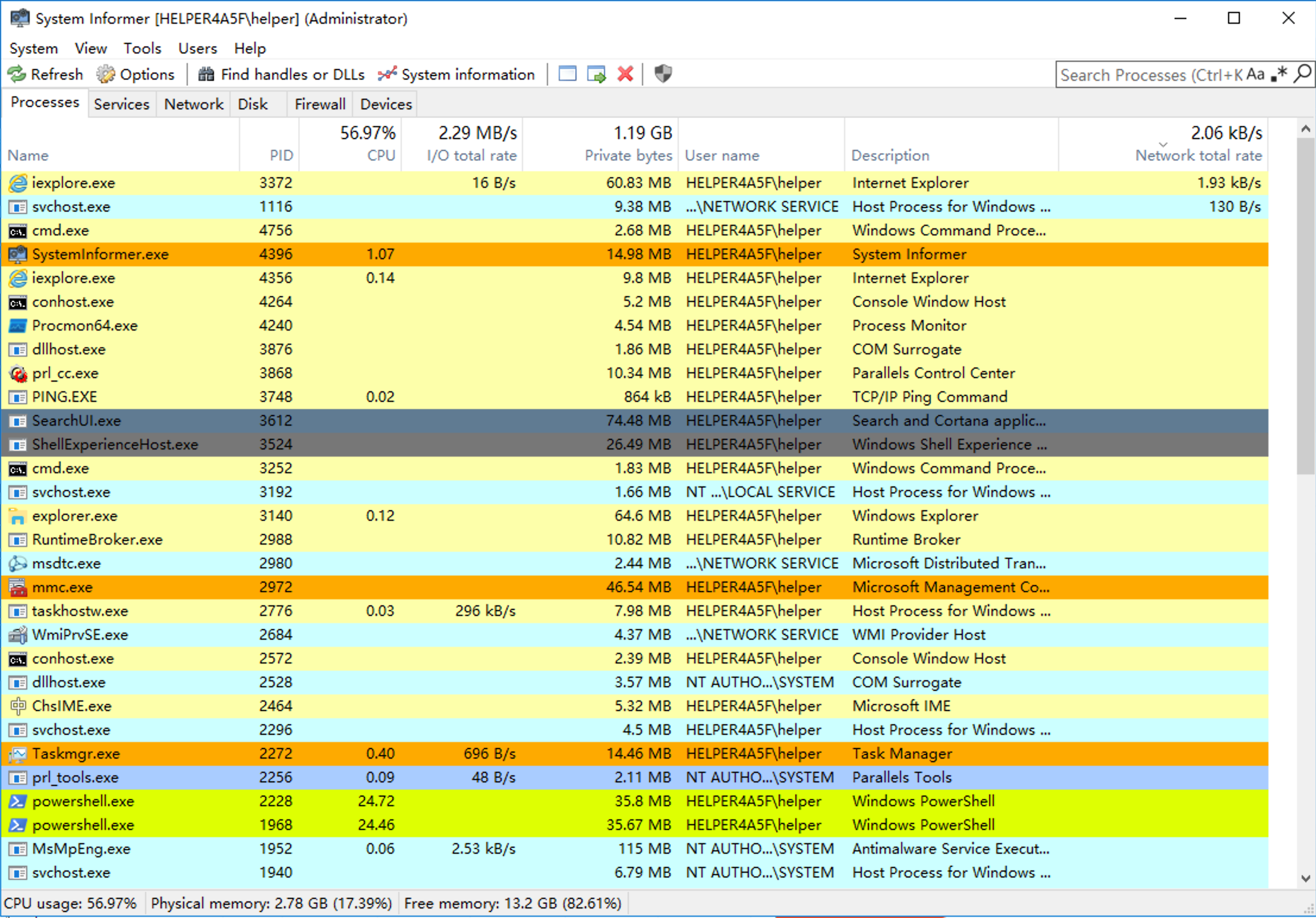1316x918 pixels.
Task: Switch to the Firewall tab
Action: (320, 104)
